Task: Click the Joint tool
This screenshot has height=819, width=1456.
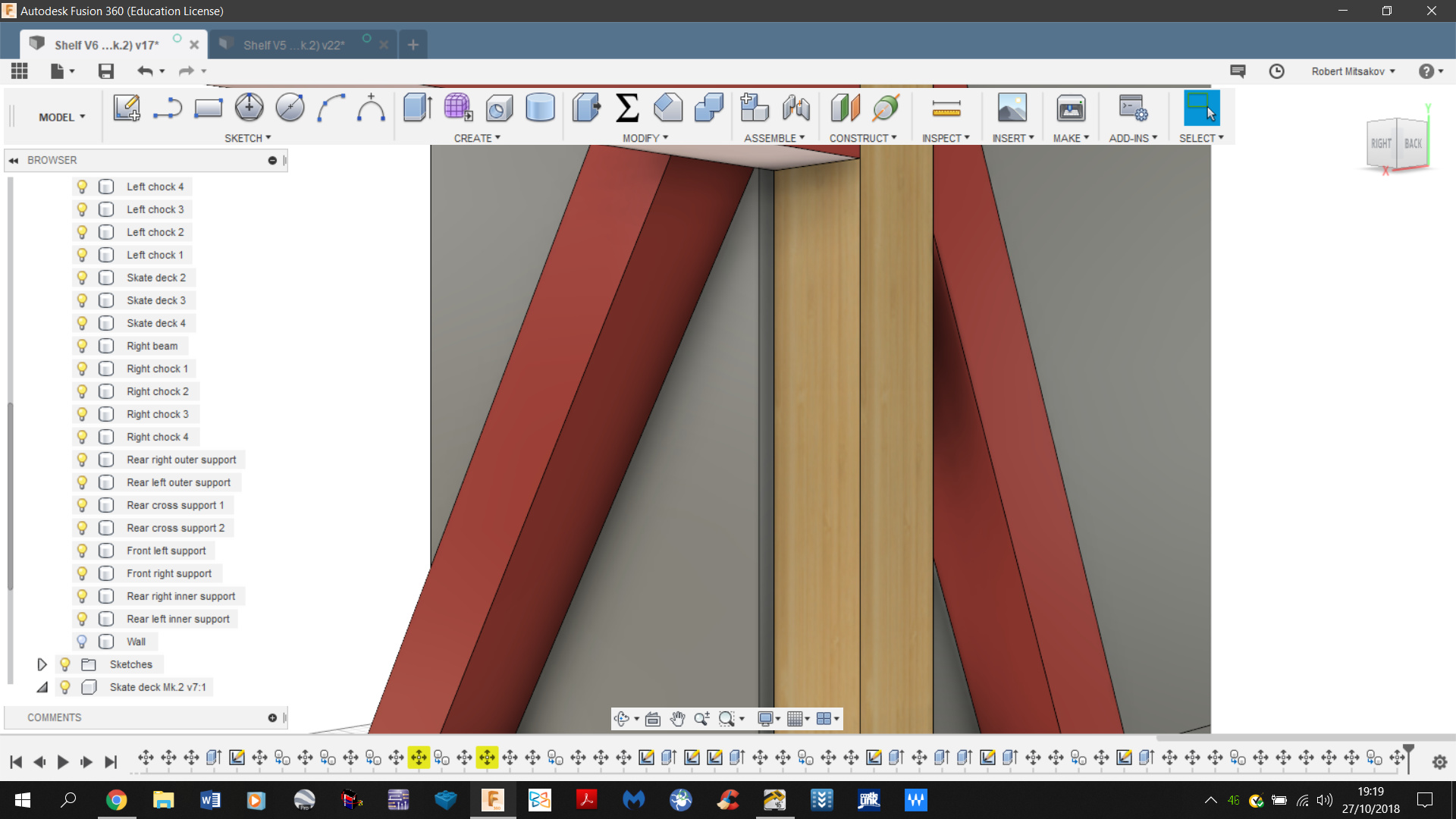Action: 796,108
